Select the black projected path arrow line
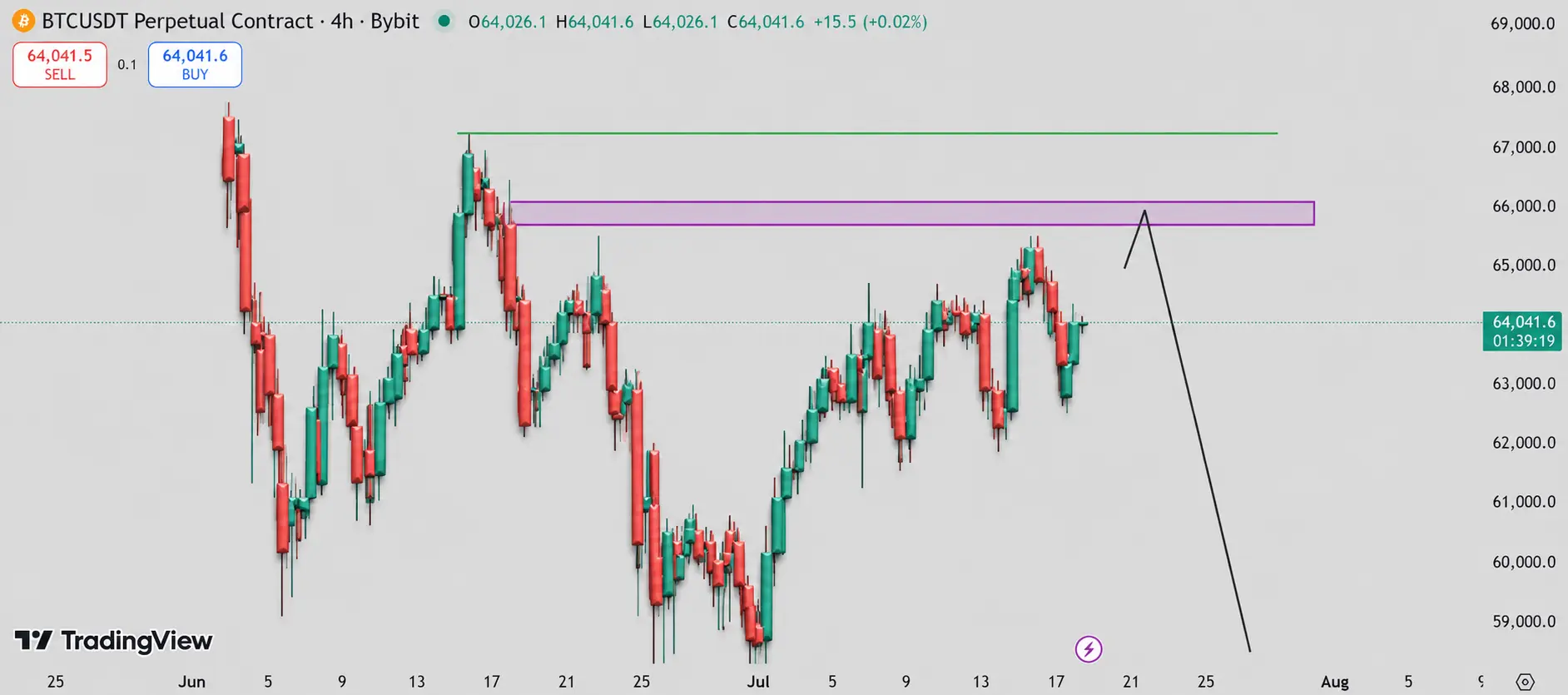The height and width of the screenshot is (695, 1568). (1198, 430)
